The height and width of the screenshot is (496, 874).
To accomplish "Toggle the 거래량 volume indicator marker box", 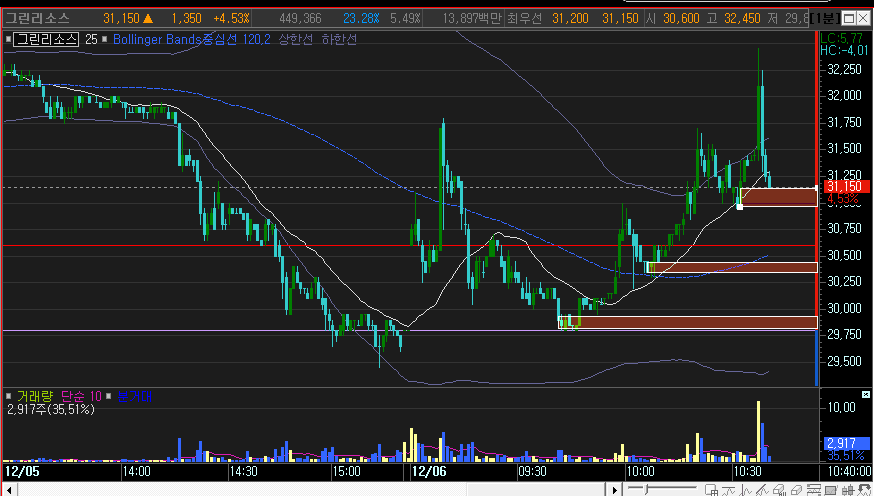I will (8, 396).
